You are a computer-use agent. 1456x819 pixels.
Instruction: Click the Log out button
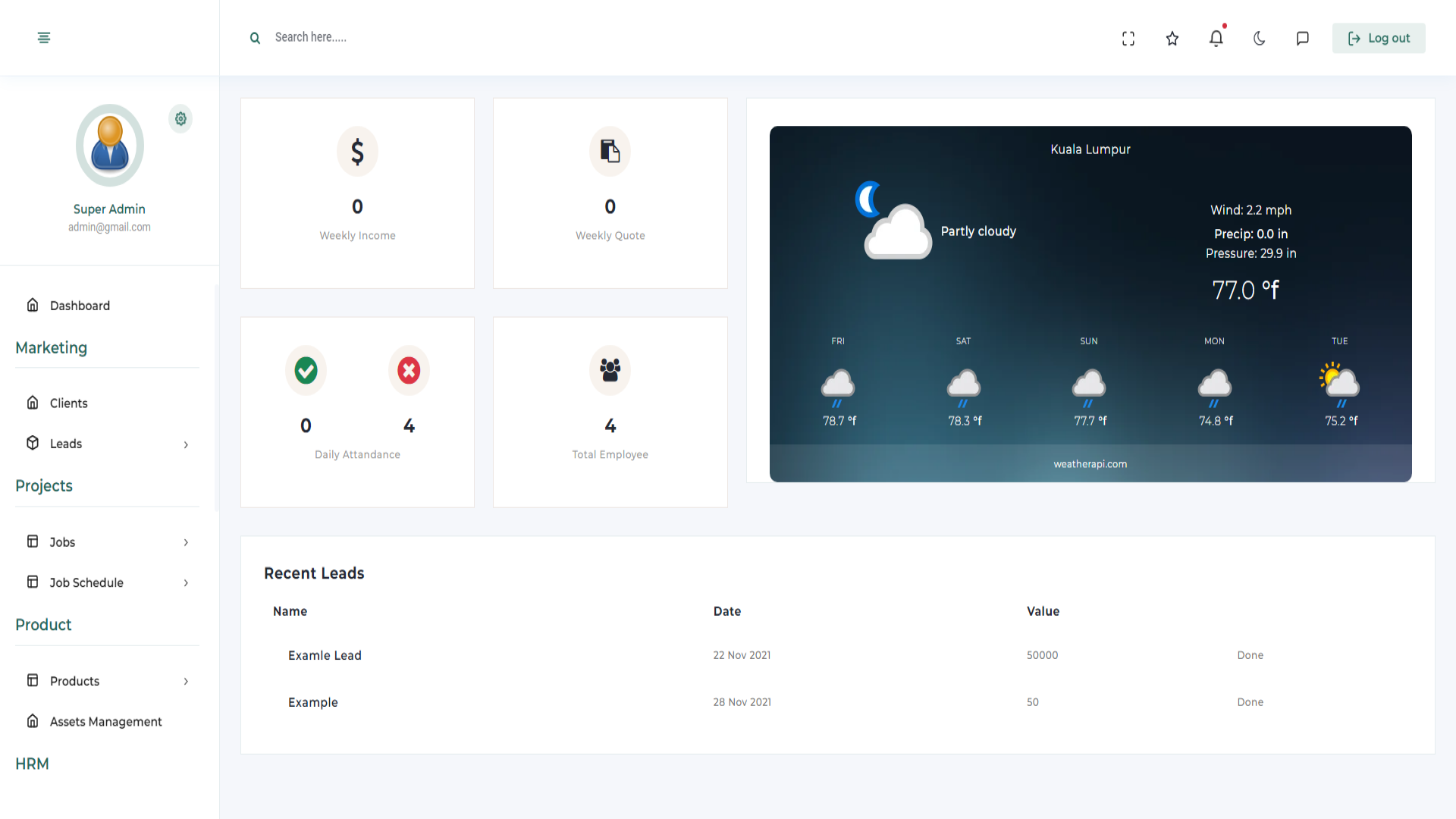(1378, 39)
